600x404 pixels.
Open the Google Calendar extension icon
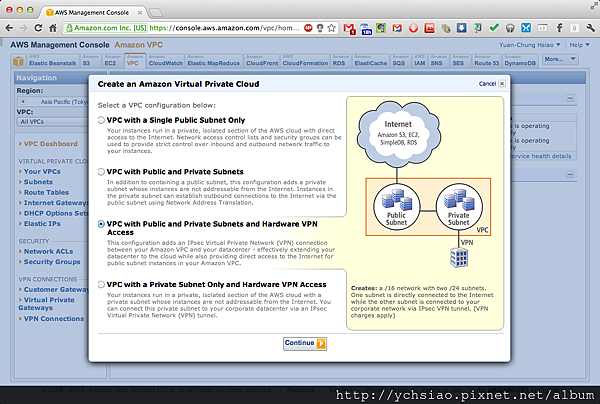pos(365,28)
